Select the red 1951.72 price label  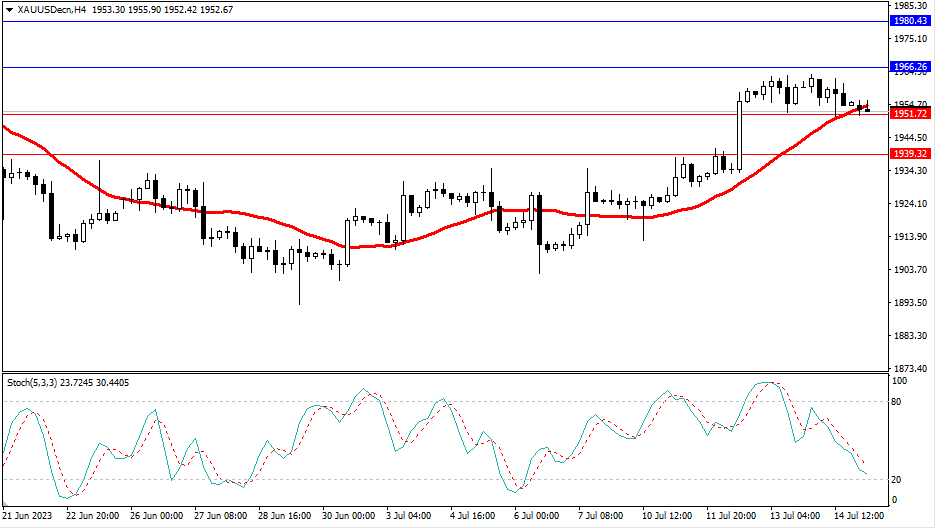(911, 114)
